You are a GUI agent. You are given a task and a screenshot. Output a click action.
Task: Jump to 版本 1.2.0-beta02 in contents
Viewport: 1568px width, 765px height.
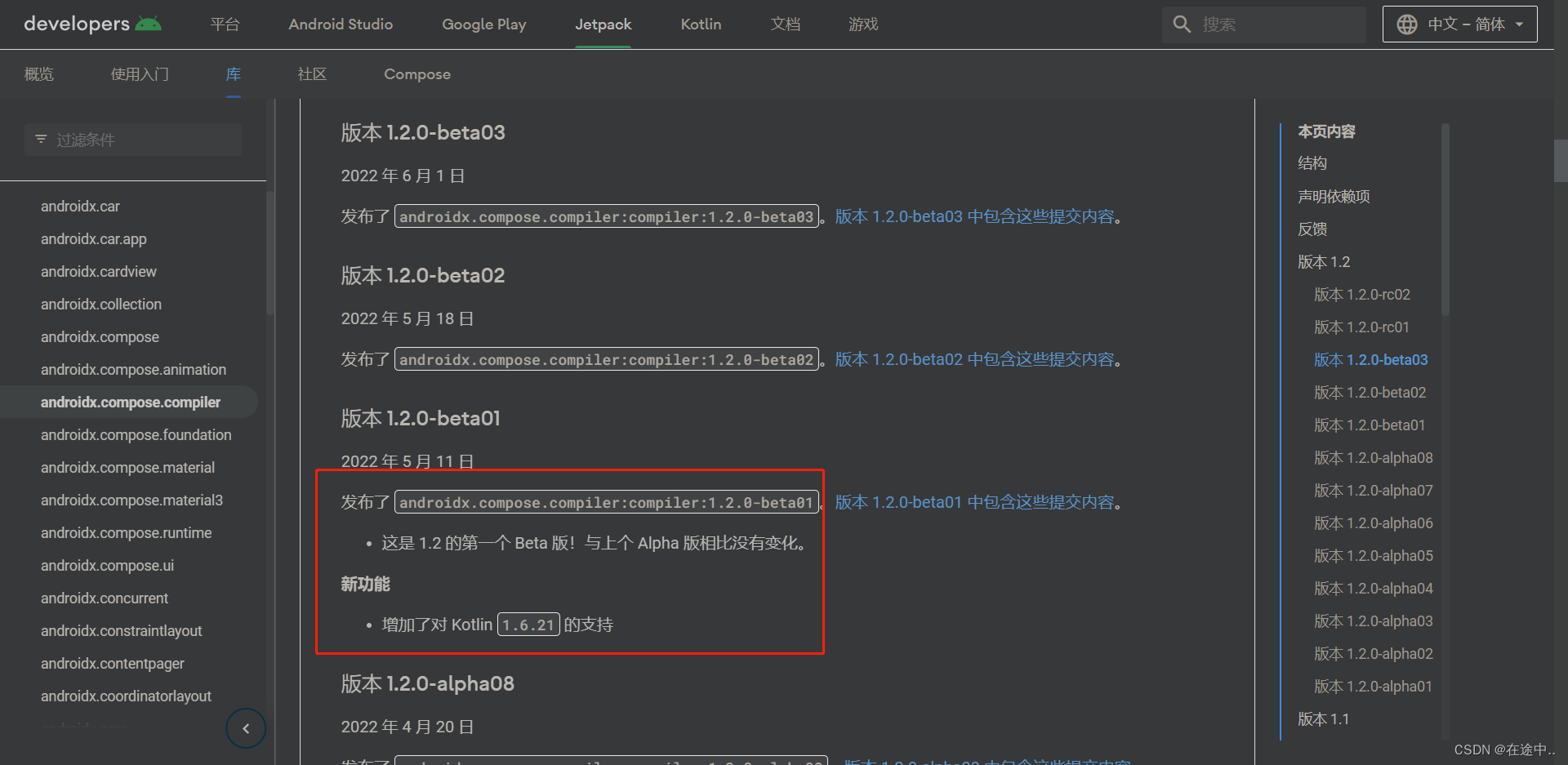[1370, 393]
